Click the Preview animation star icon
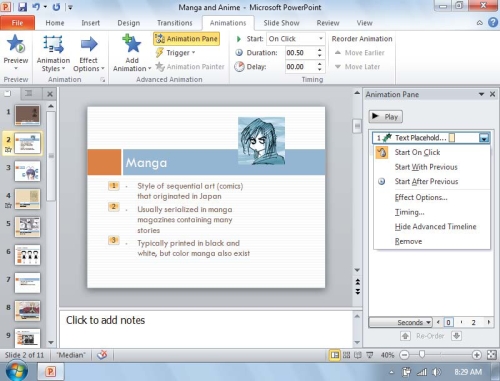Screen dimensions: 500x381 [x=16, y=44]
